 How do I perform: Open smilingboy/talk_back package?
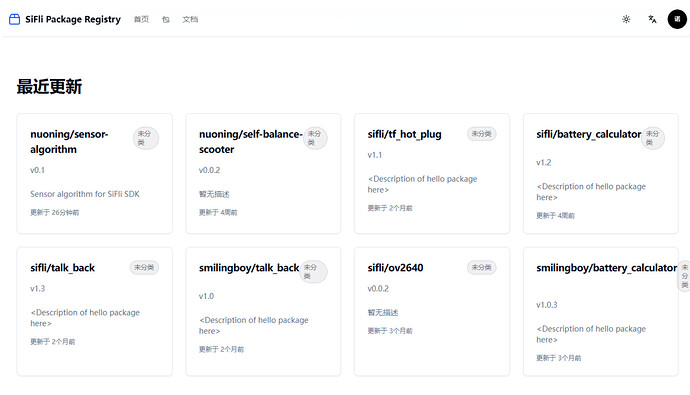[x=249, y=268]
